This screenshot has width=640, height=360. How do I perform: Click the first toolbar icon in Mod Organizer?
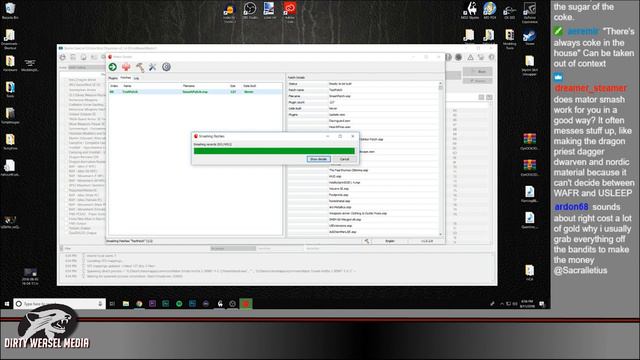(x=62, y=57)
